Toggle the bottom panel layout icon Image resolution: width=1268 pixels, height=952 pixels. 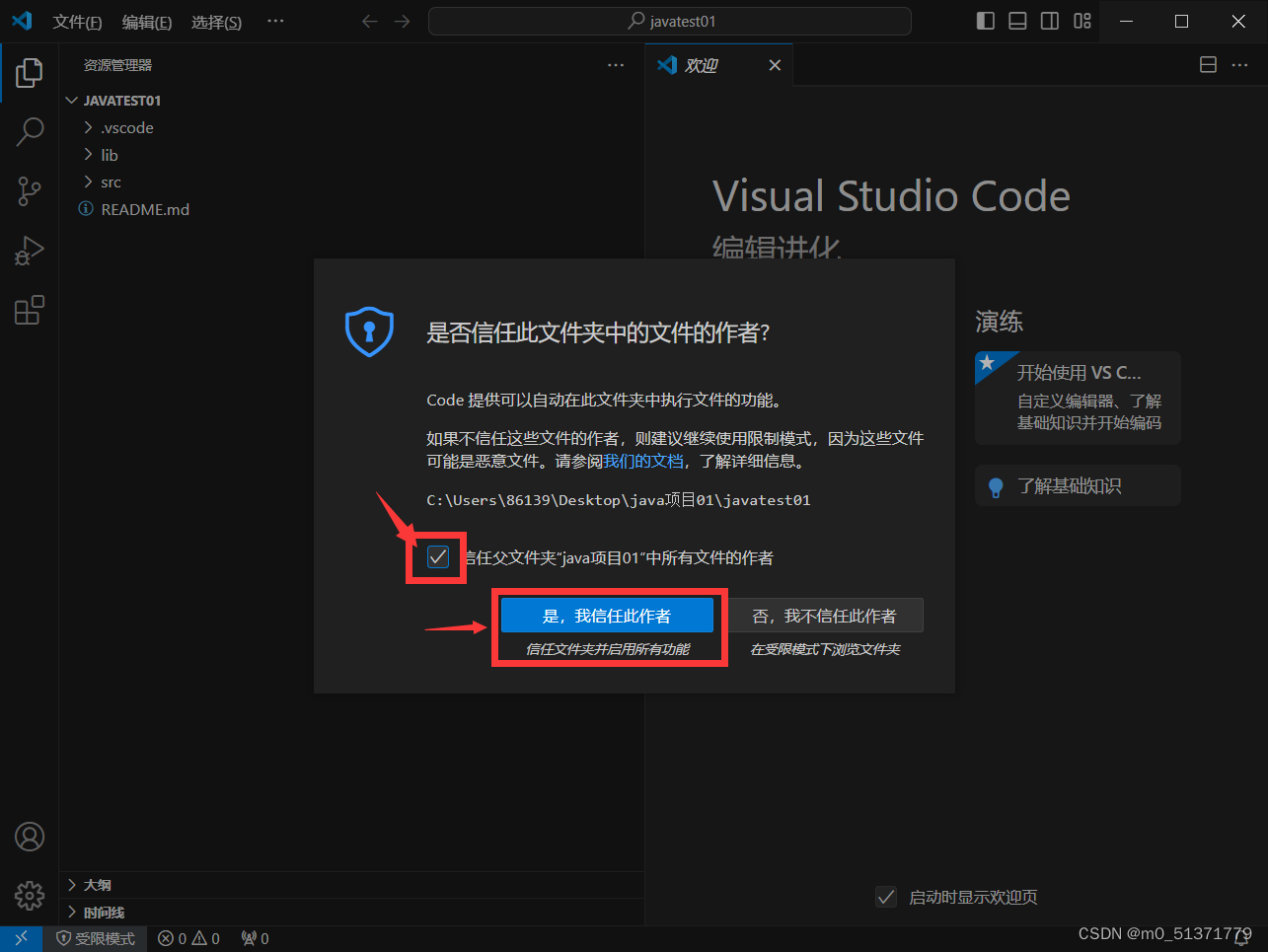[1017, 21]
